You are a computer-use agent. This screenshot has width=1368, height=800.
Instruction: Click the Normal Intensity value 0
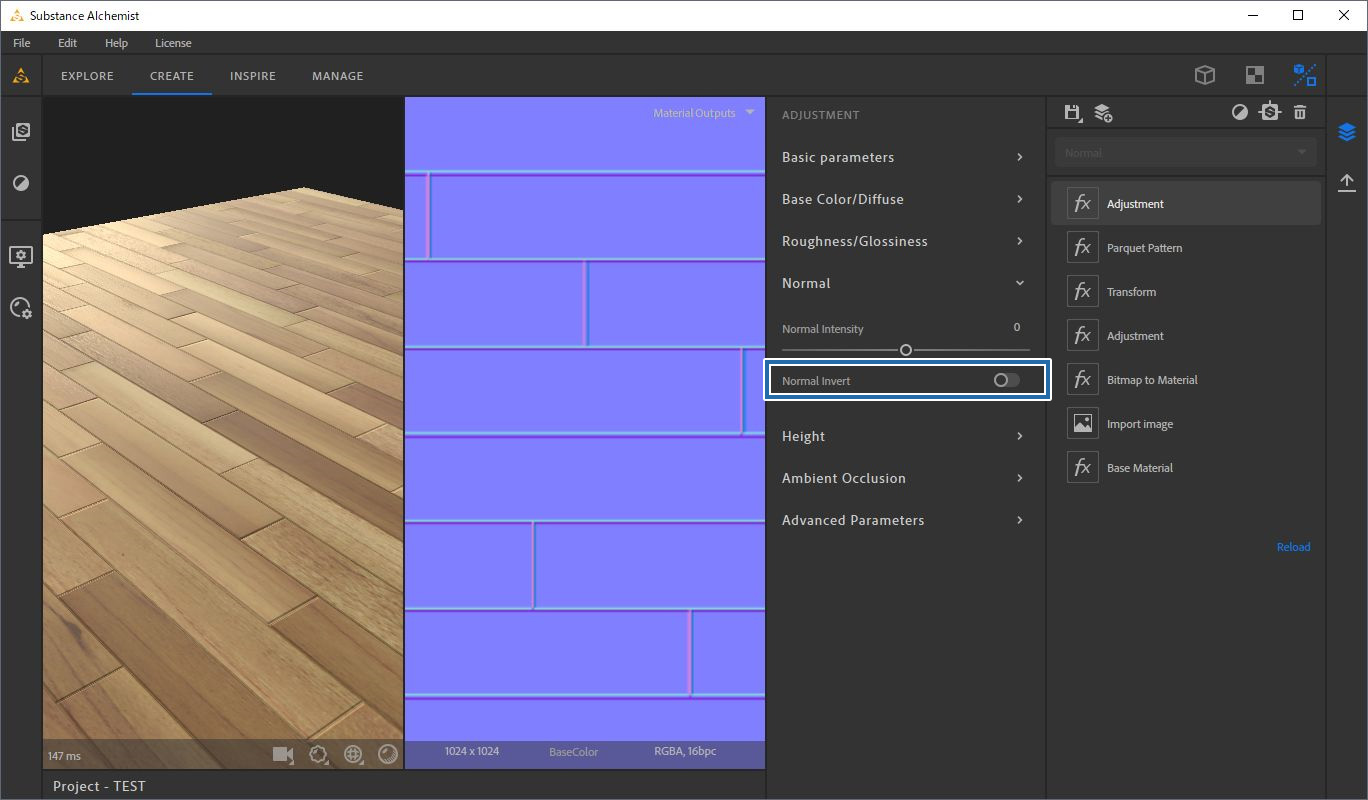[x=1017, y=328]
